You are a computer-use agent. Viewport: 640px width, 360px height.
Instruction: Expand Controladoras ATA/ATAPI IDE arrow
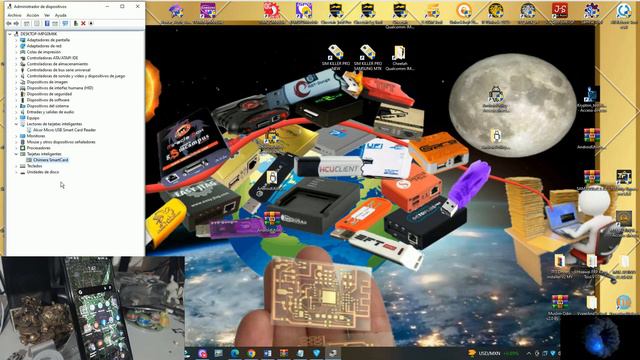tap(16, 58)
